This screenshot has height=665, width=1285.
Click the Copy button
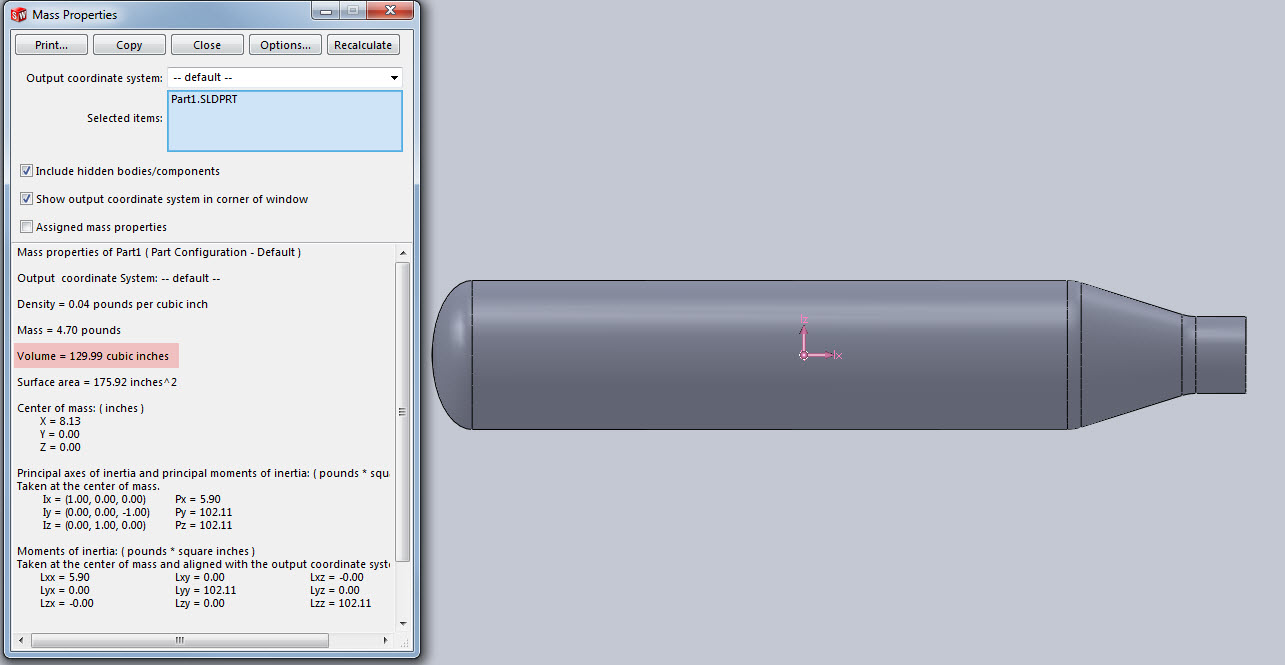coord(129,45)
